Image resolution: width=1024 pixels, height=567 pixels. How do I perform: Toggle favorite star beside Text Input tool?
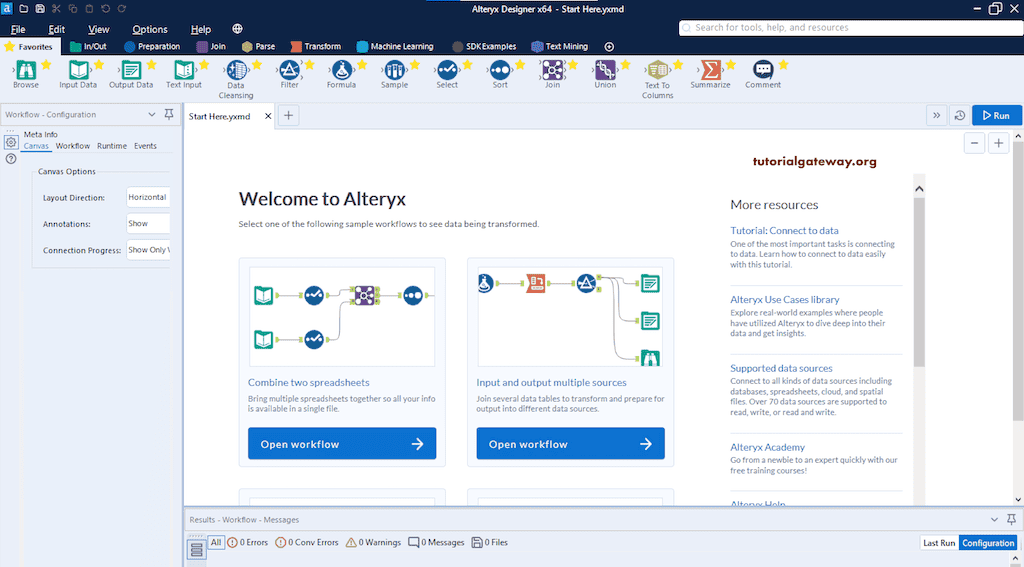(204, 64)
